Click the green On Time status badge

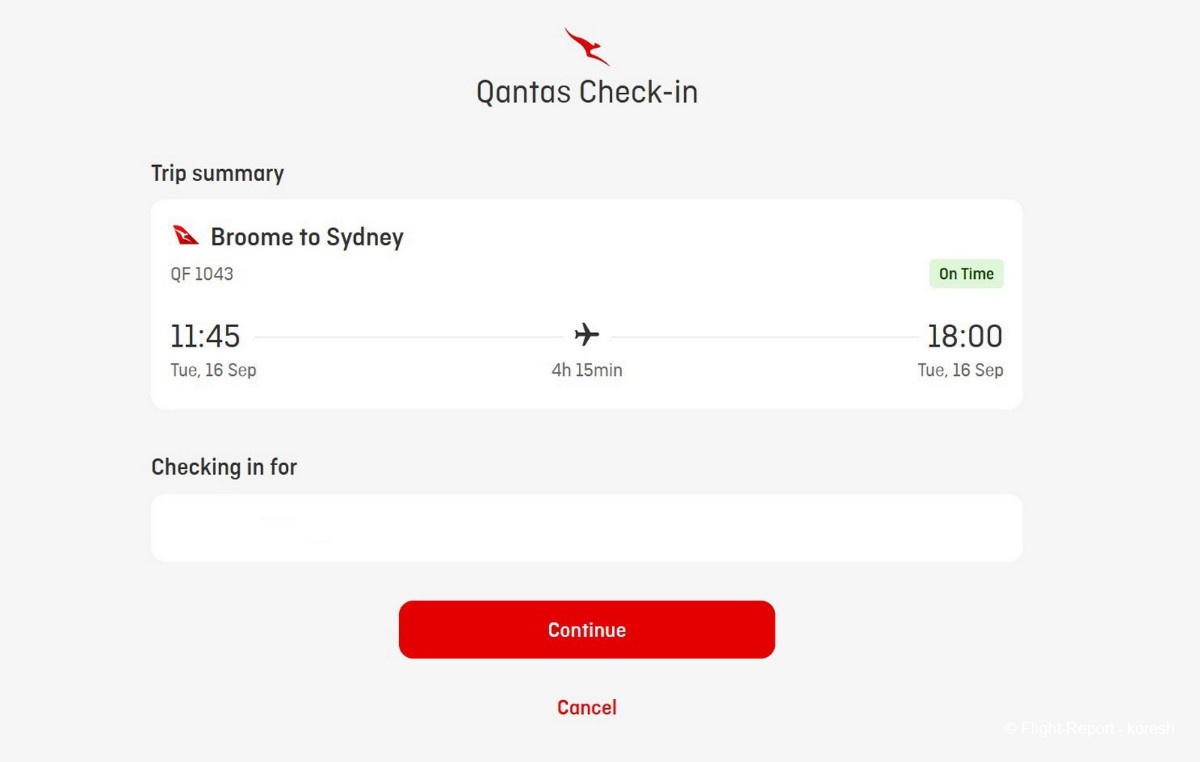pyautogui.click(x=966, y=274)
